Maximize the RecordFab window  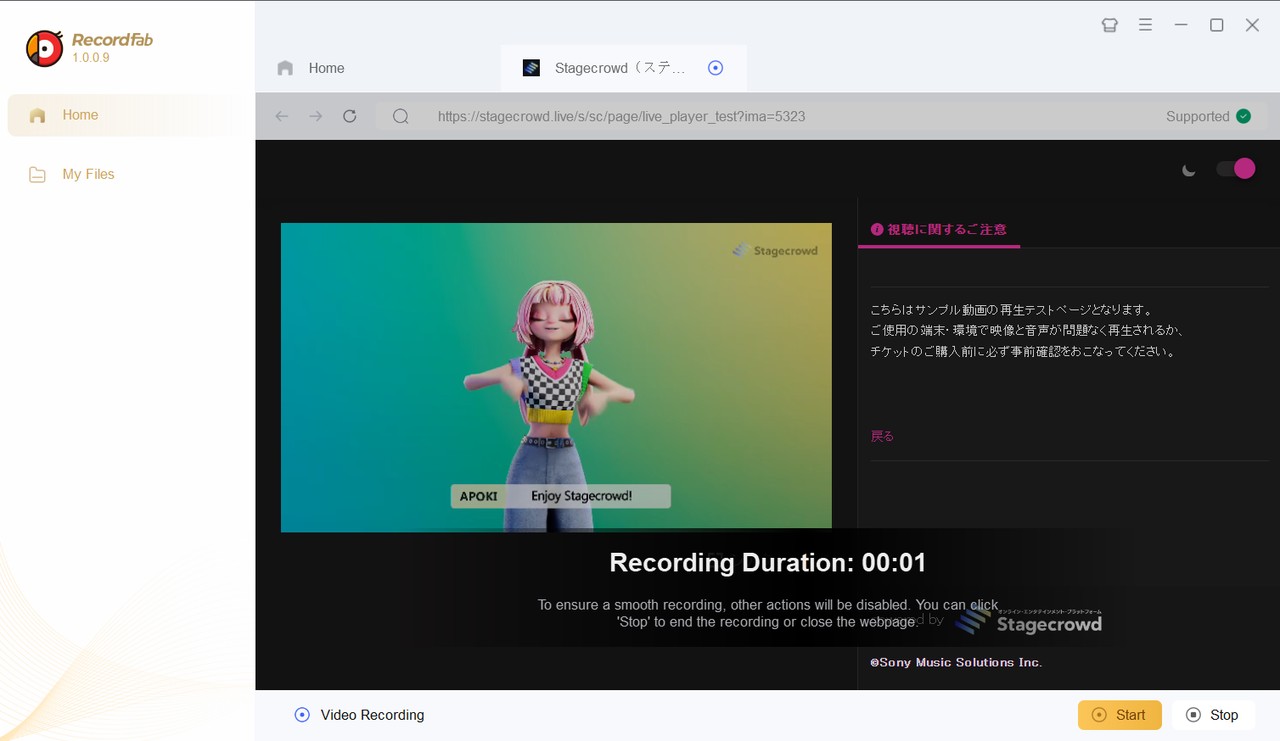coord(1216,25)
